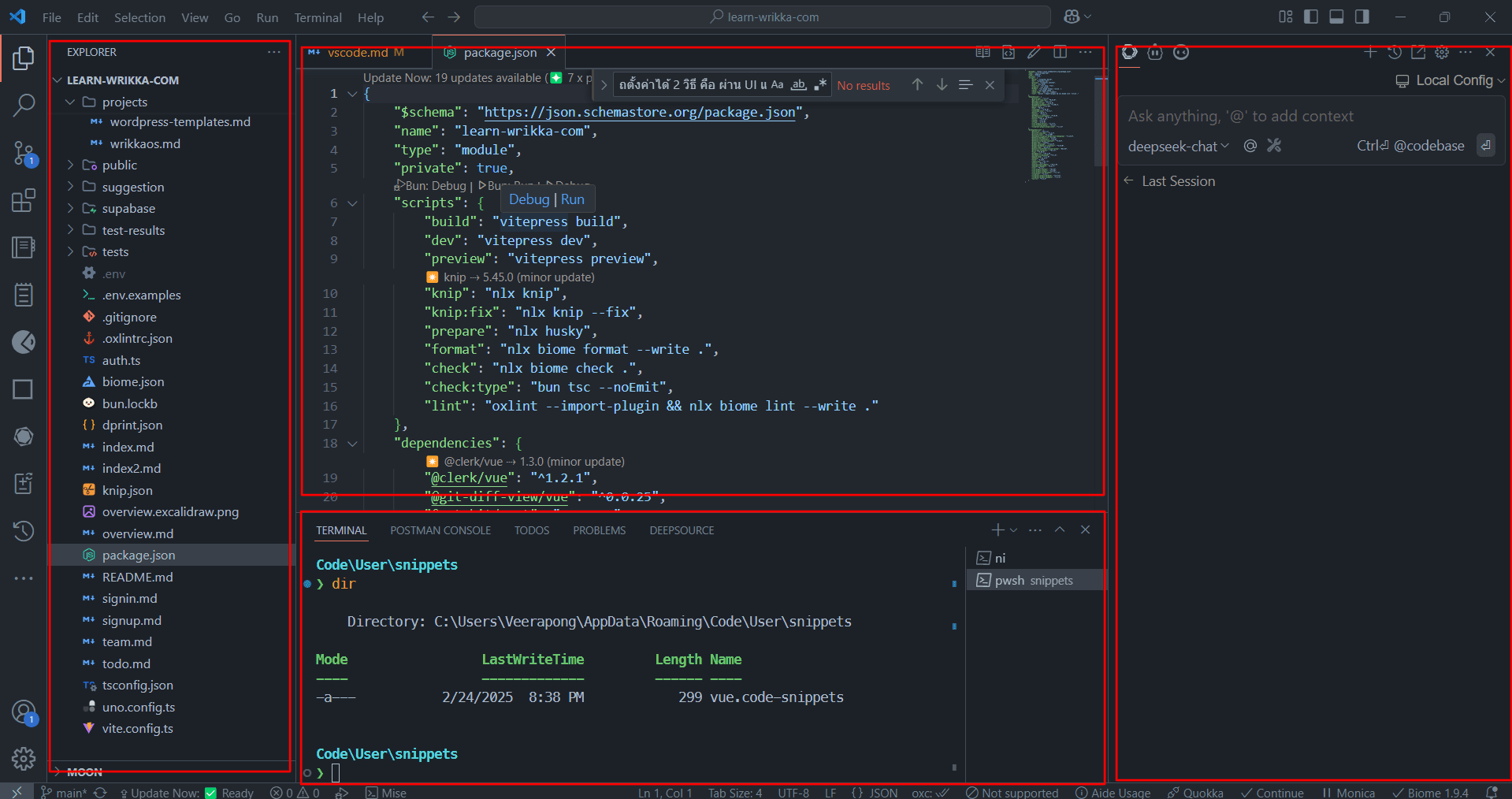Collapse the LEARN-WRIKKA-COM root section

pyautogui.click(x=58, y=80)
